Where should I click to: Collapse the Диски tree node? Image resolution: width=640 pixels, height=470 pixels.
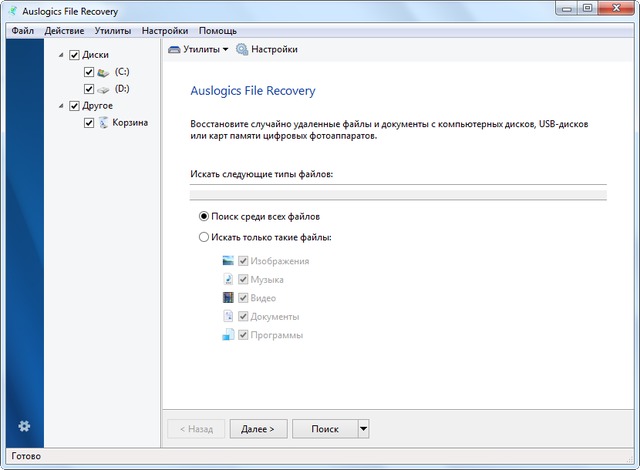pos(61,55)
